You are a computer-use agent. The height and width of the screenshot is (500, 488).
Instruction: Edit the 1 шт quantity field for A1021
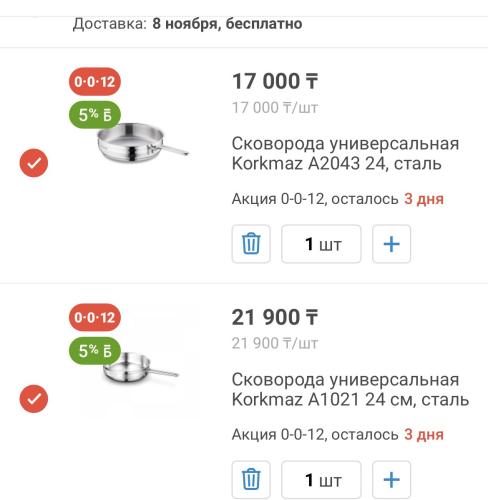pyautogui.click(x=321, y=480)
